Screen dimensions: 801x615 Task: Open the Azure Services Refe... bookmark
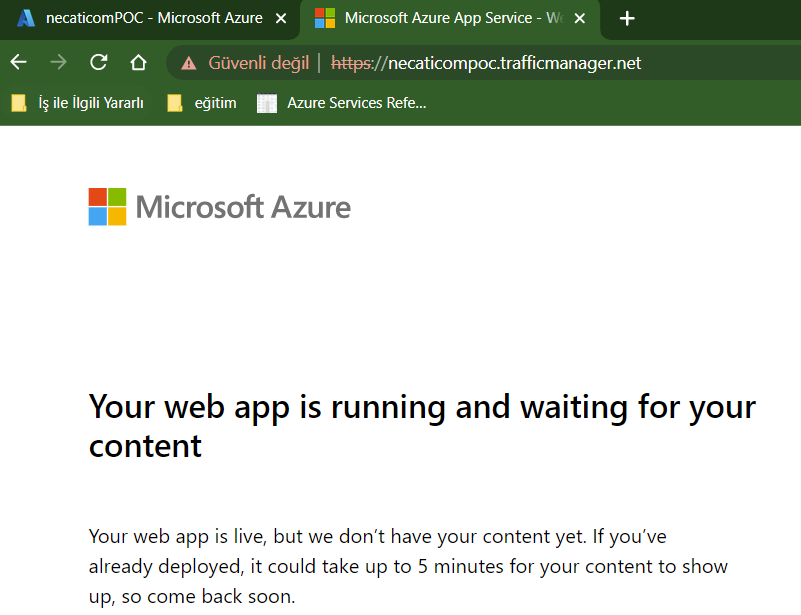342,103
